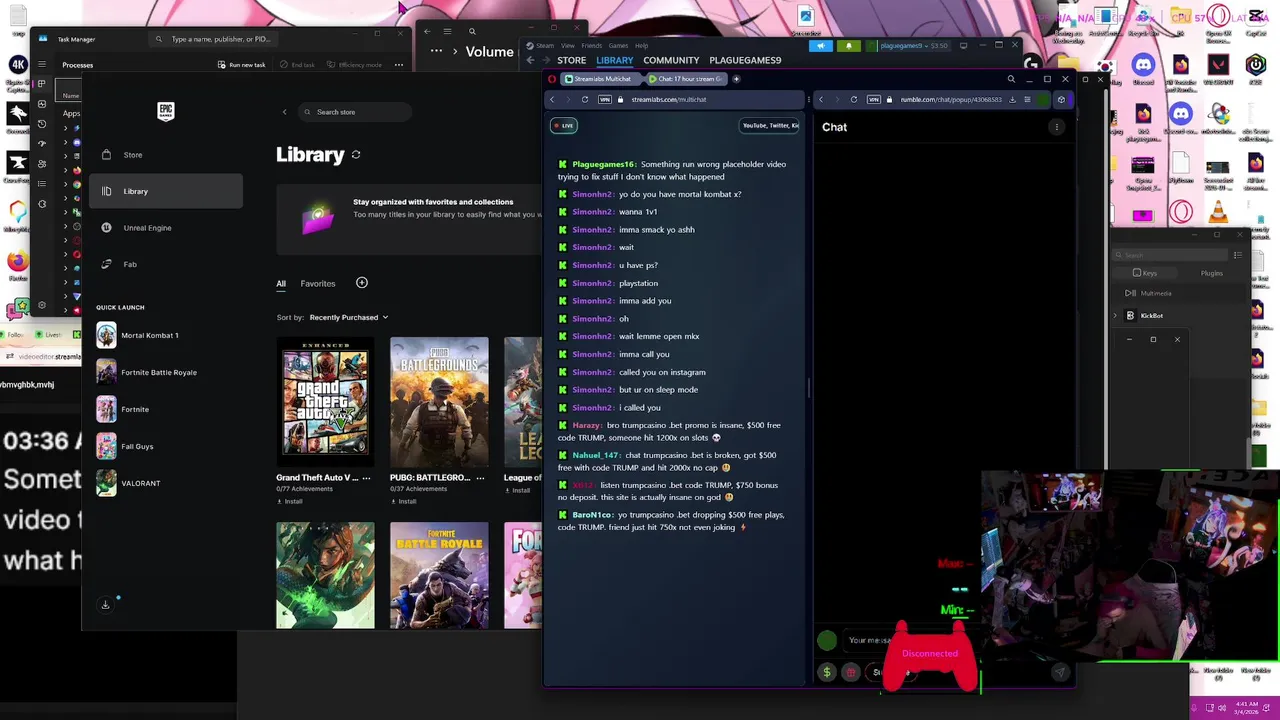Toggle VPN on rumble address bar
Image resolution: width=1280 pixels, height=720 pixels.
click(x=874, y=99)
